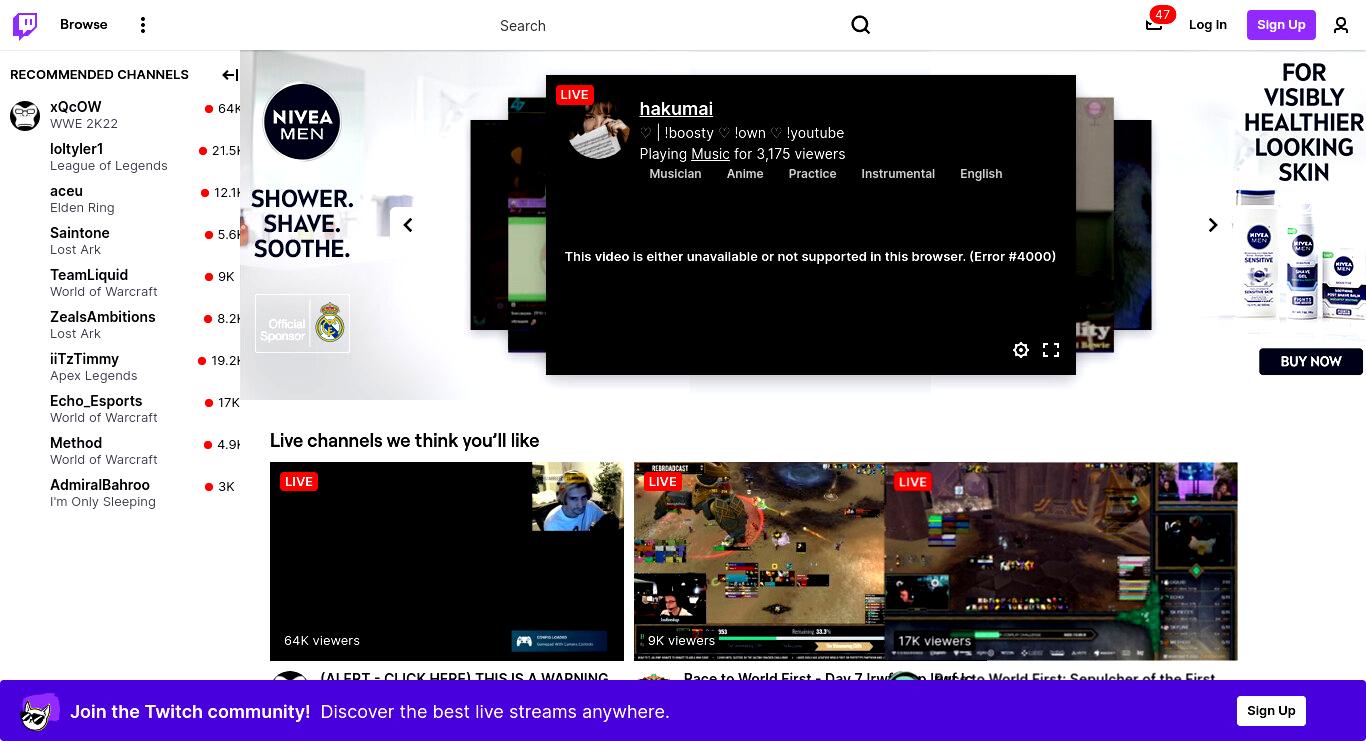Click the 'Join the Twitch community!' text
Screen dimensions: 1366x741
pos(190,712)
